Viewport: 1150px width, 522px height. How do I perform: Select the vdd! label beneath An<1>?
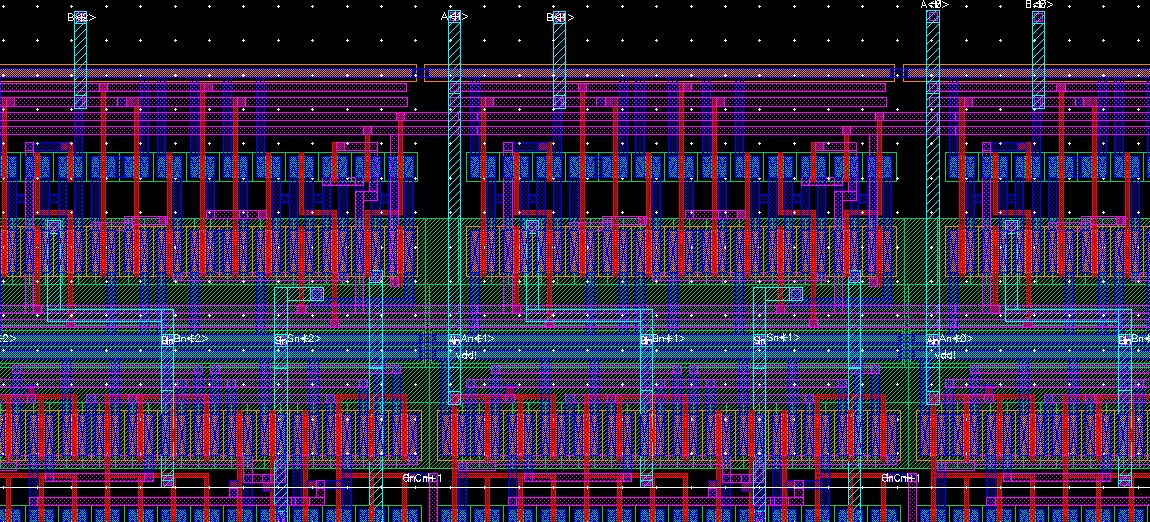(466, 354)
